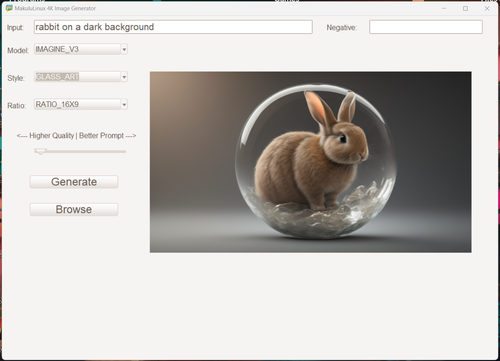Open the Model dropdown arrow

click(x=124, y=49)
